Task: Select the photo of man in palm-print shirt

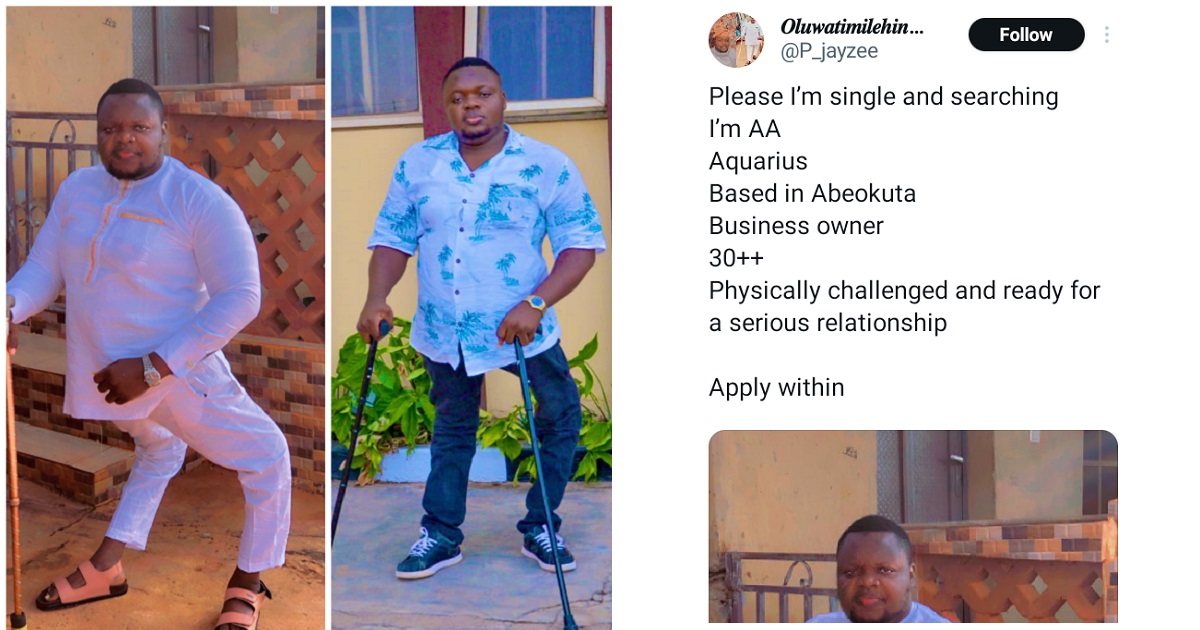Action: coord(471,318)
